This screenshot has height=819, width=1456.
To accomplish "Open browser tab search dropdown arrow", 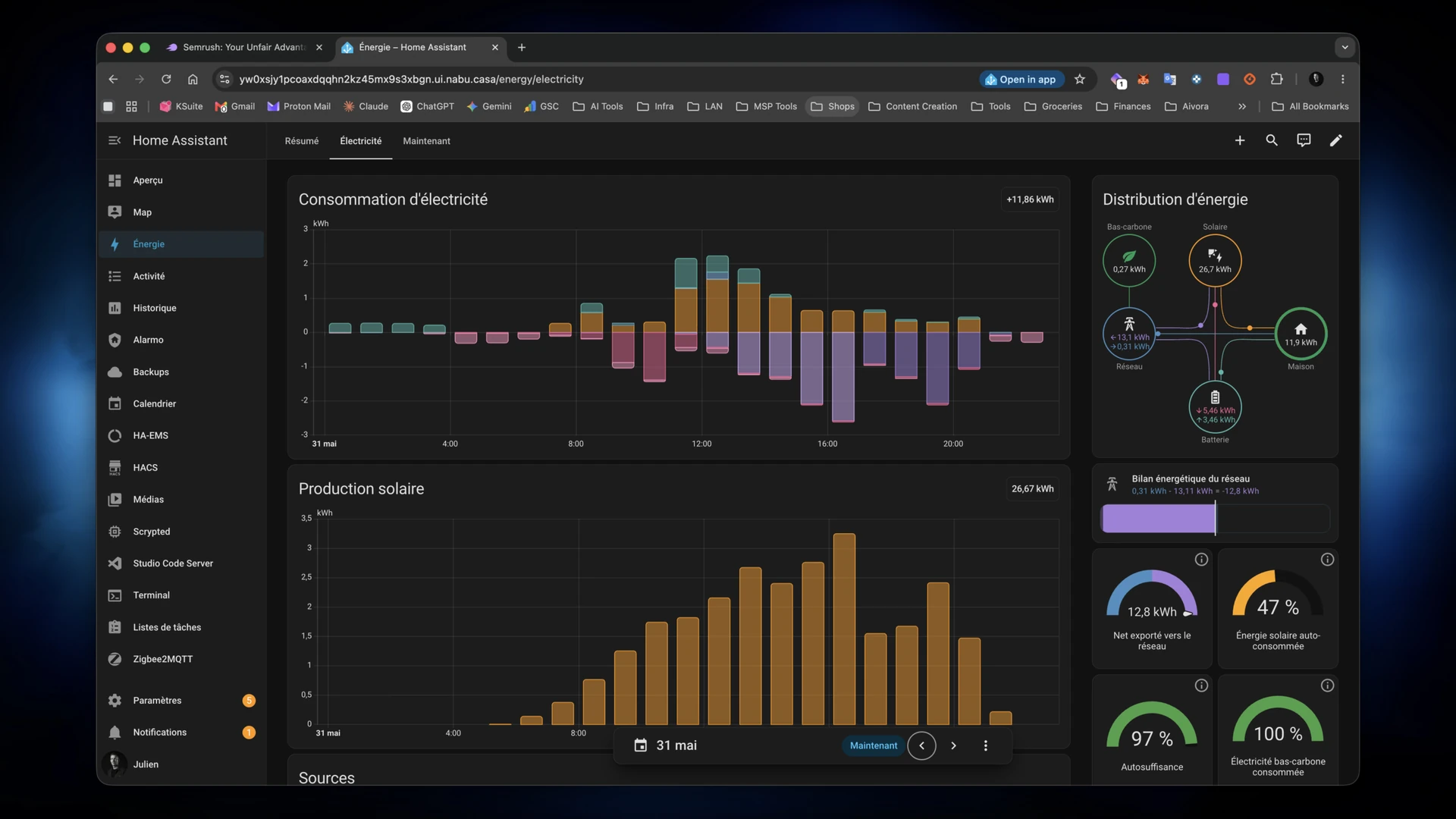I will [1345, 47].
